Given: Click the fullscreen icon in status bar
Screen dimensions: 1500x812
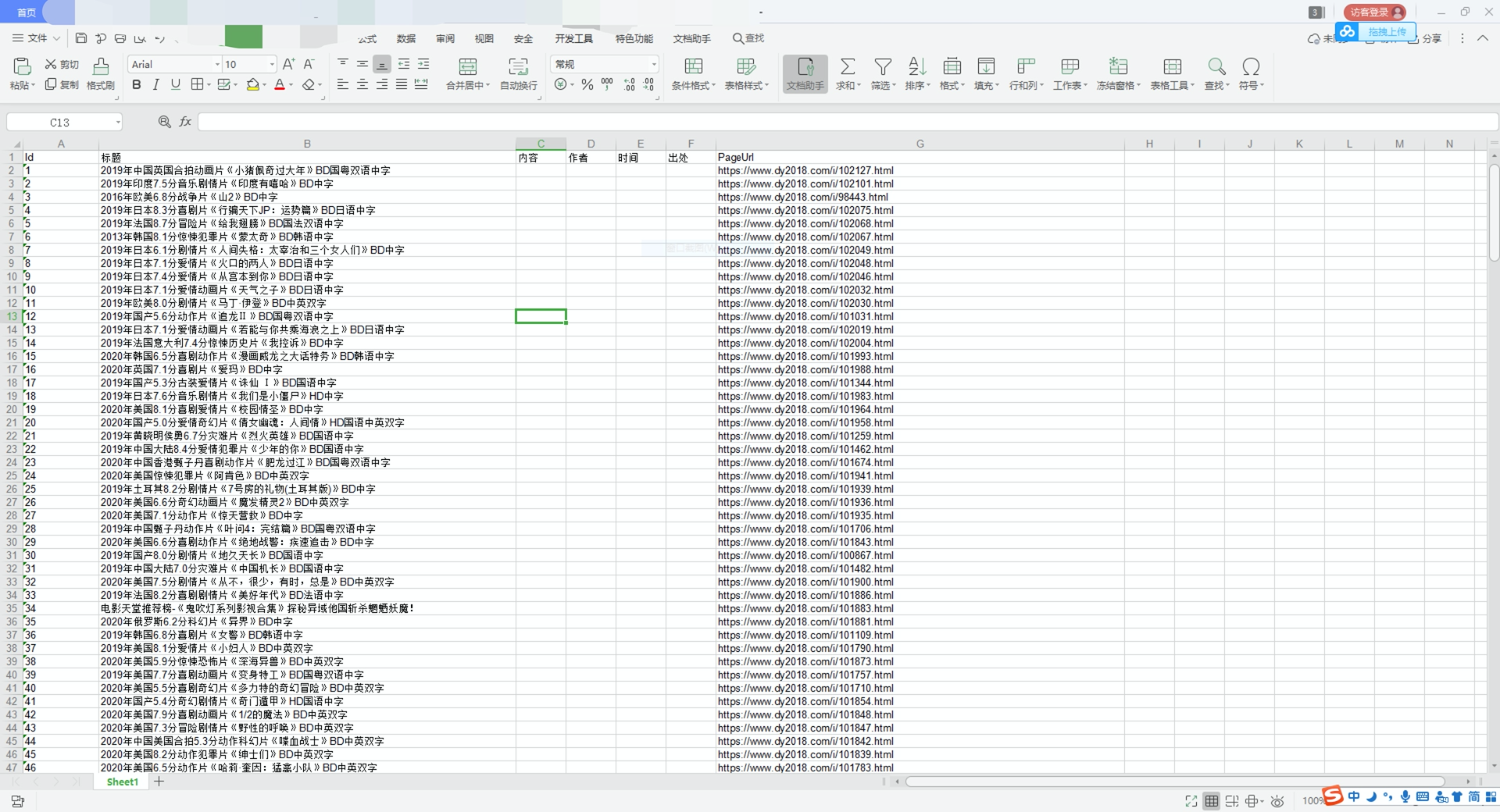Looking at the screenshot, I should 1191,801.
